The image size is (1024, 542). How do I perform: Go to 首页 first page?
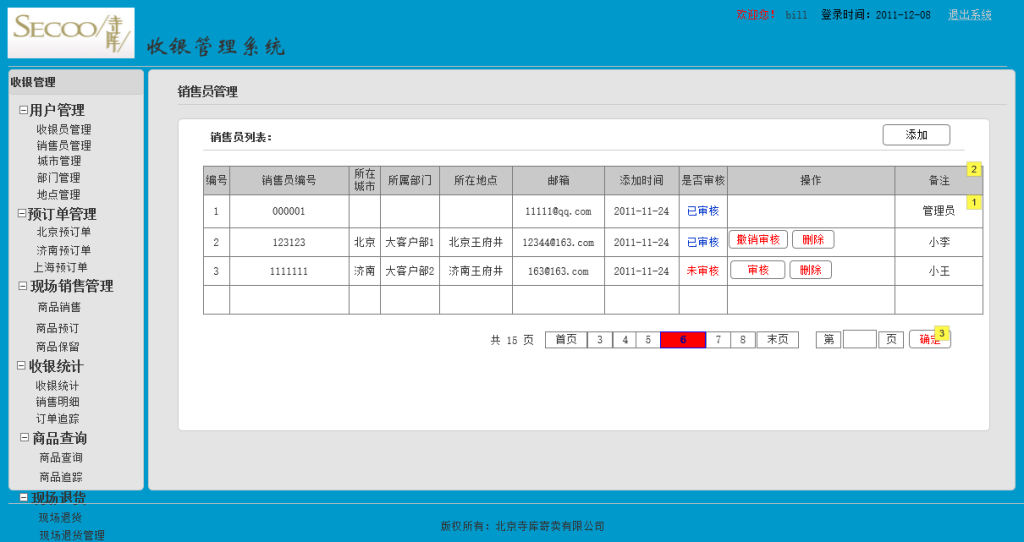click(x=566, y=340)
